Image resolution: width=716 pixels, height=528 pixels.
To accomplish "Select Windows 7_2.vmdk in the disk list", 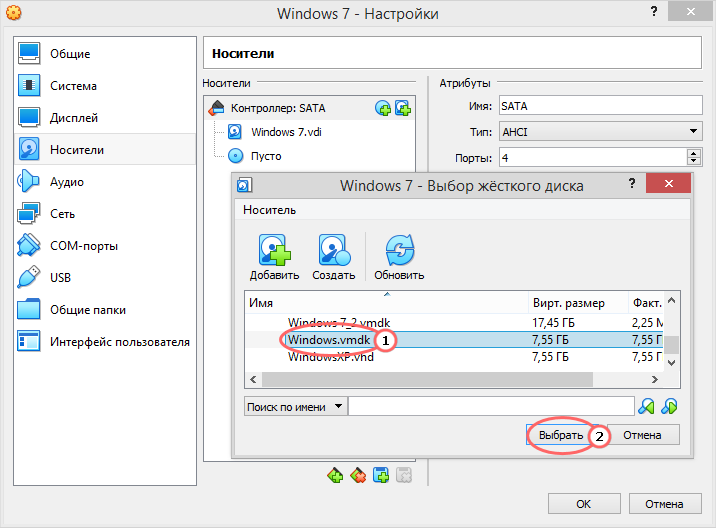I will (339, 323).
